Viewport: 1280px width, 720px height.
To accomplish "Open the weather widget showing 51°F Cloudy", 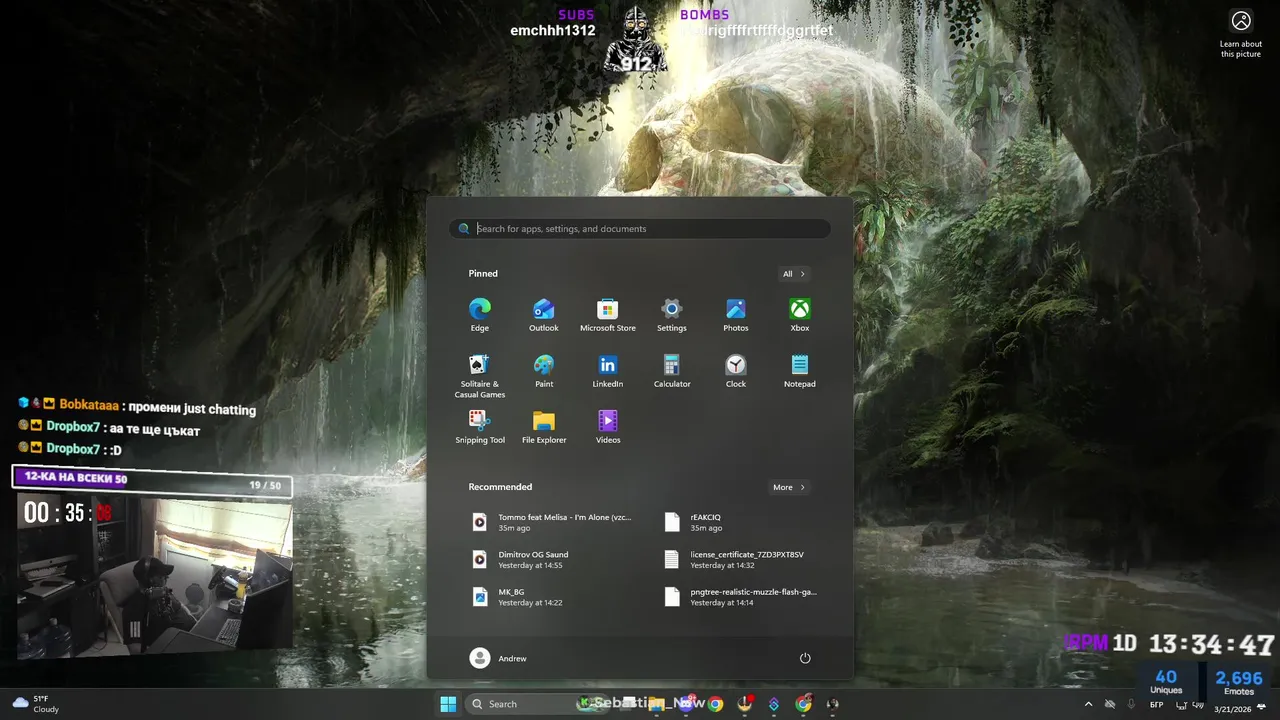I will [x=36, y=704].
